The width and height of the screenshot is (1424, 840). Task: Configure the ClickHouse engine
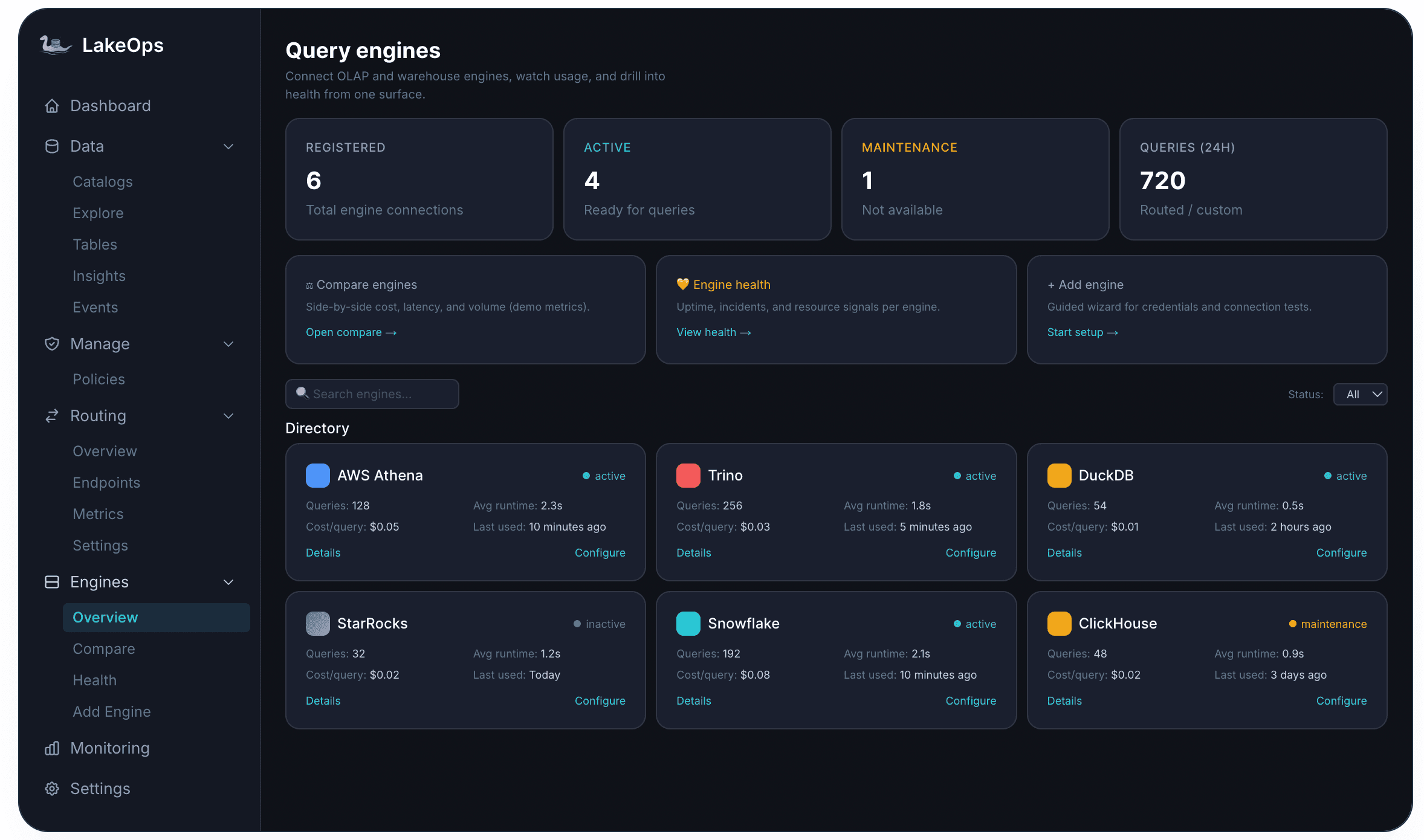[1342, 701]
